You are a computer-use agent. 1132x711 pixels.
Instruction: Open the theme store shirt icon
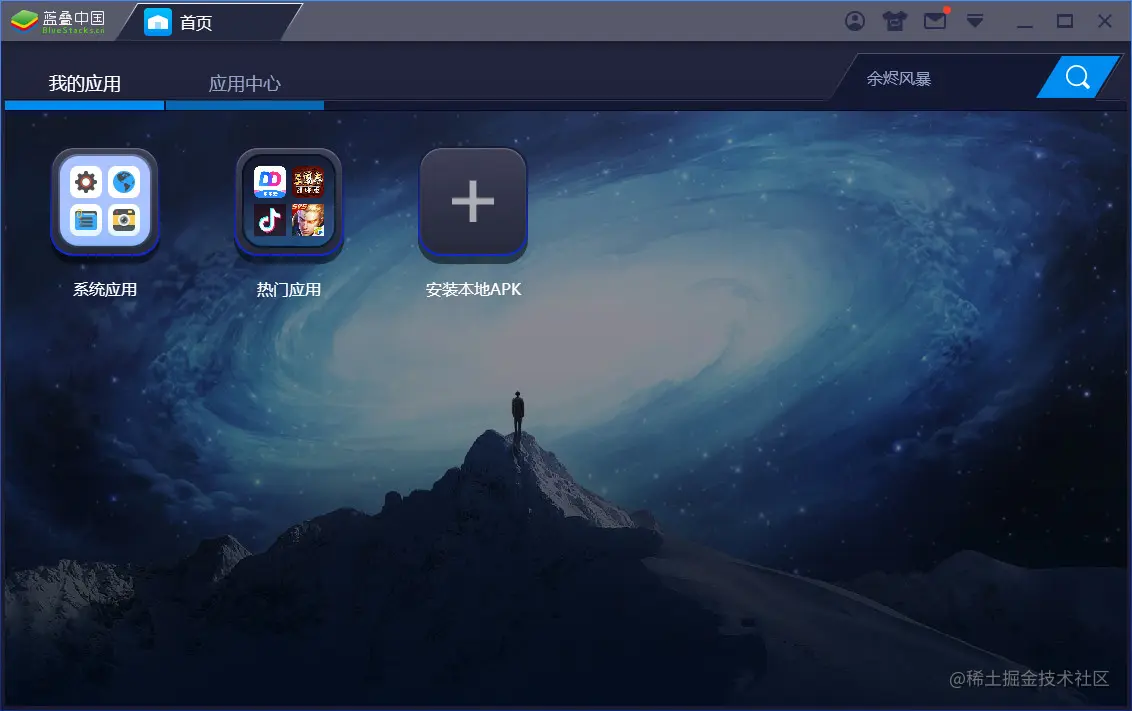coord(894,20)
